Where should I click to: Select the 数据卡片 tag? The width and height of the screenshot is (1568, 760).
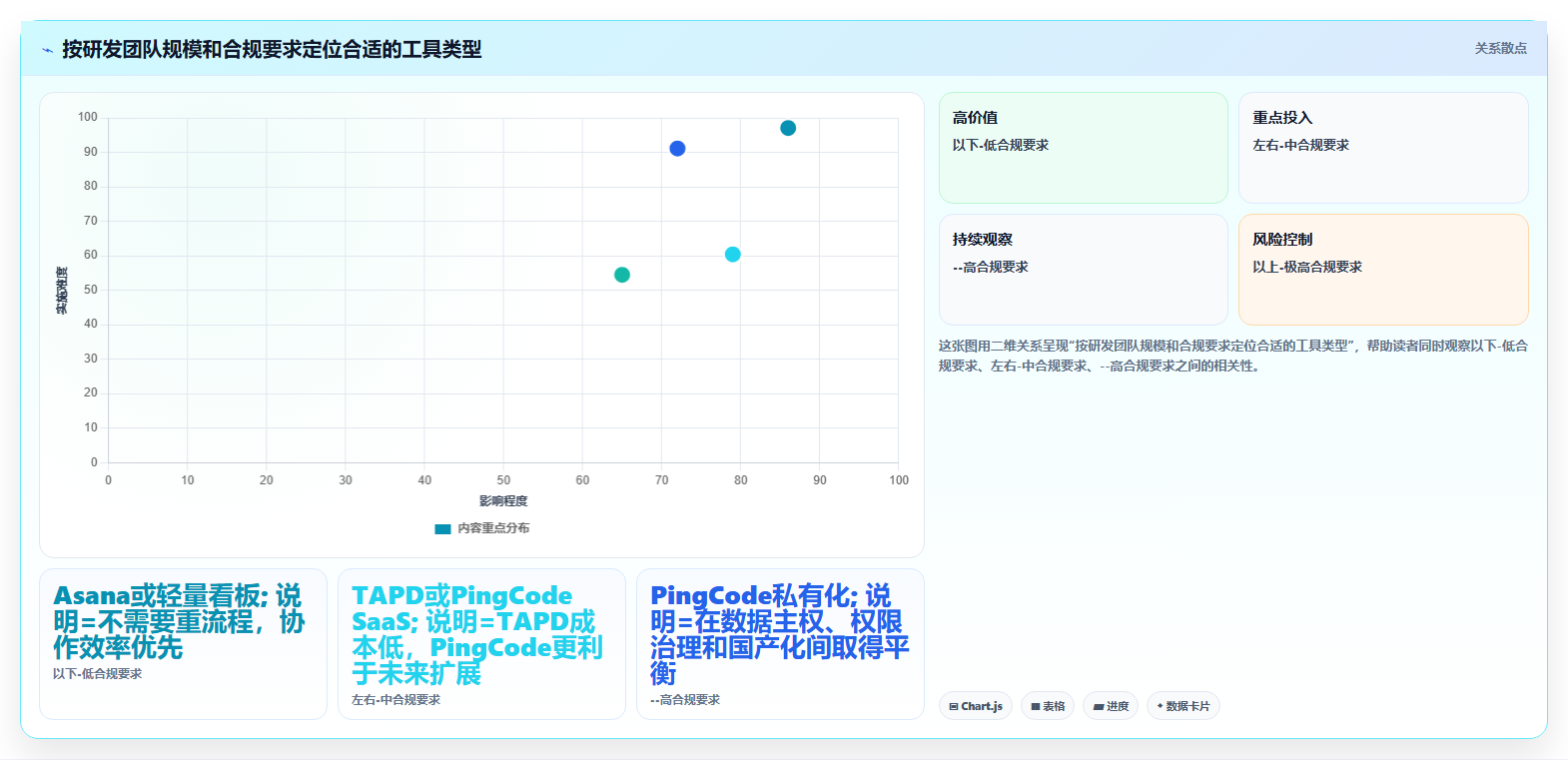[x=1183, y=706]
